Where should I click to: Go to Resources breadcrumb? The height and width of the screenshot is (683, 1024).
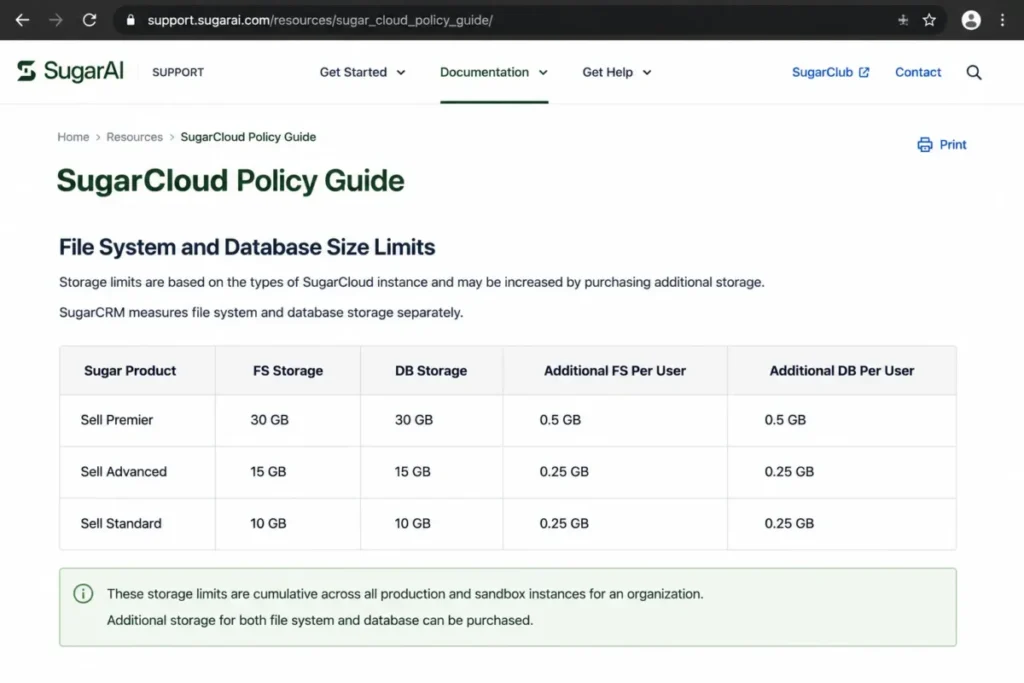click(135, 137)
